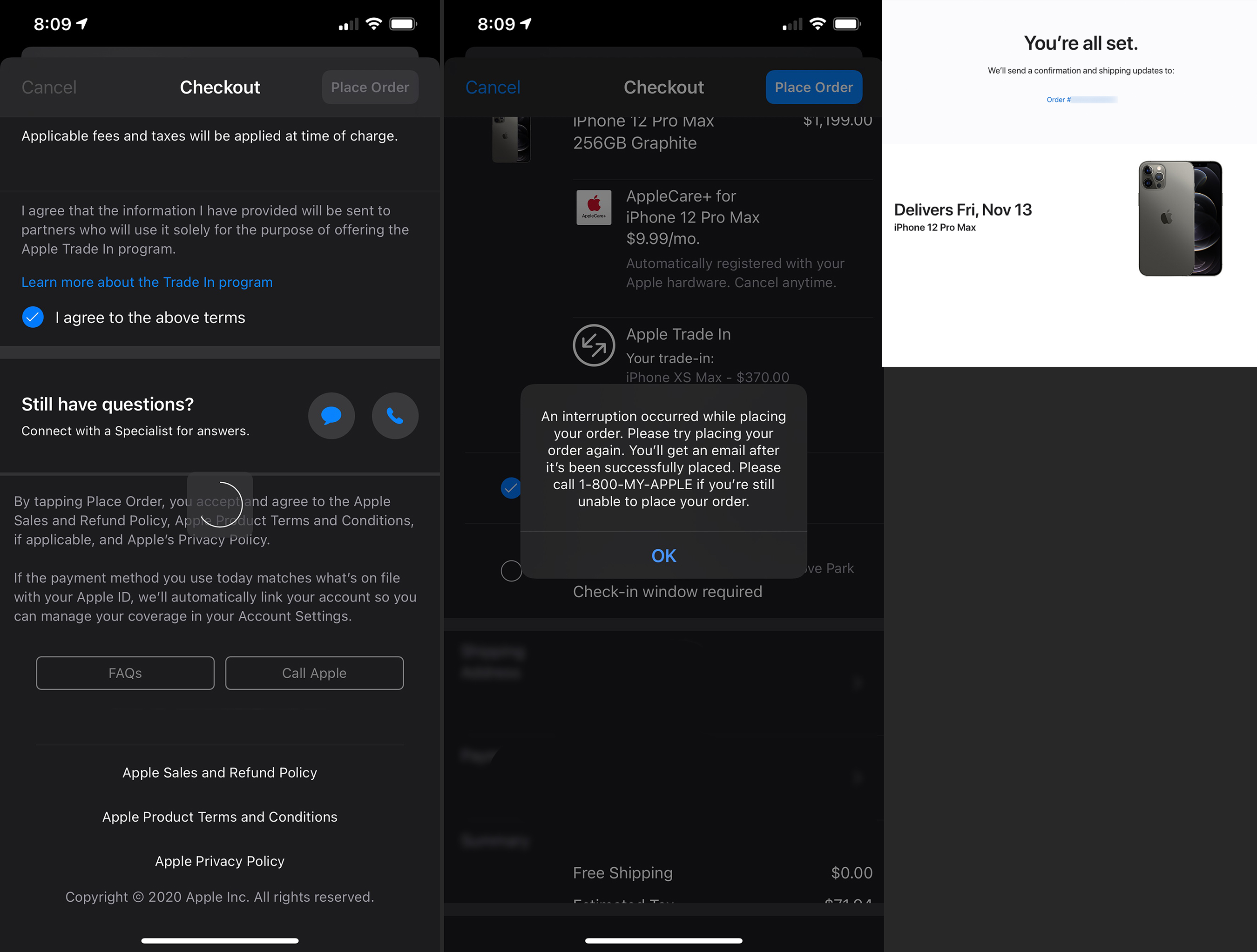
Task: Click the AppleCare+ product icon
Action: 593,208
